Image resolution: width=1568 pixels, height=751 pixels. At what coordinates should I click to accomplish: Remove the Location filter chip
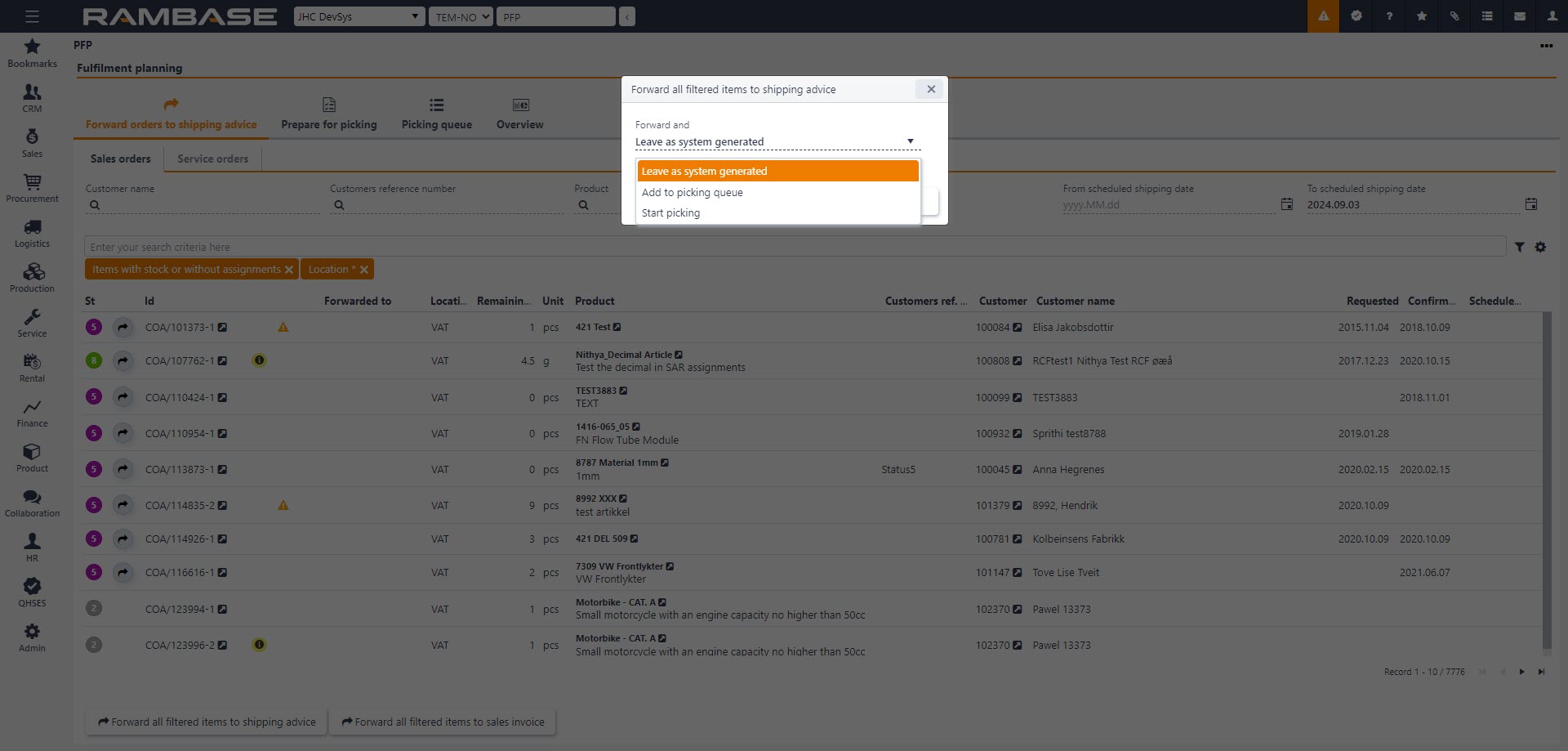pos(364,270)
